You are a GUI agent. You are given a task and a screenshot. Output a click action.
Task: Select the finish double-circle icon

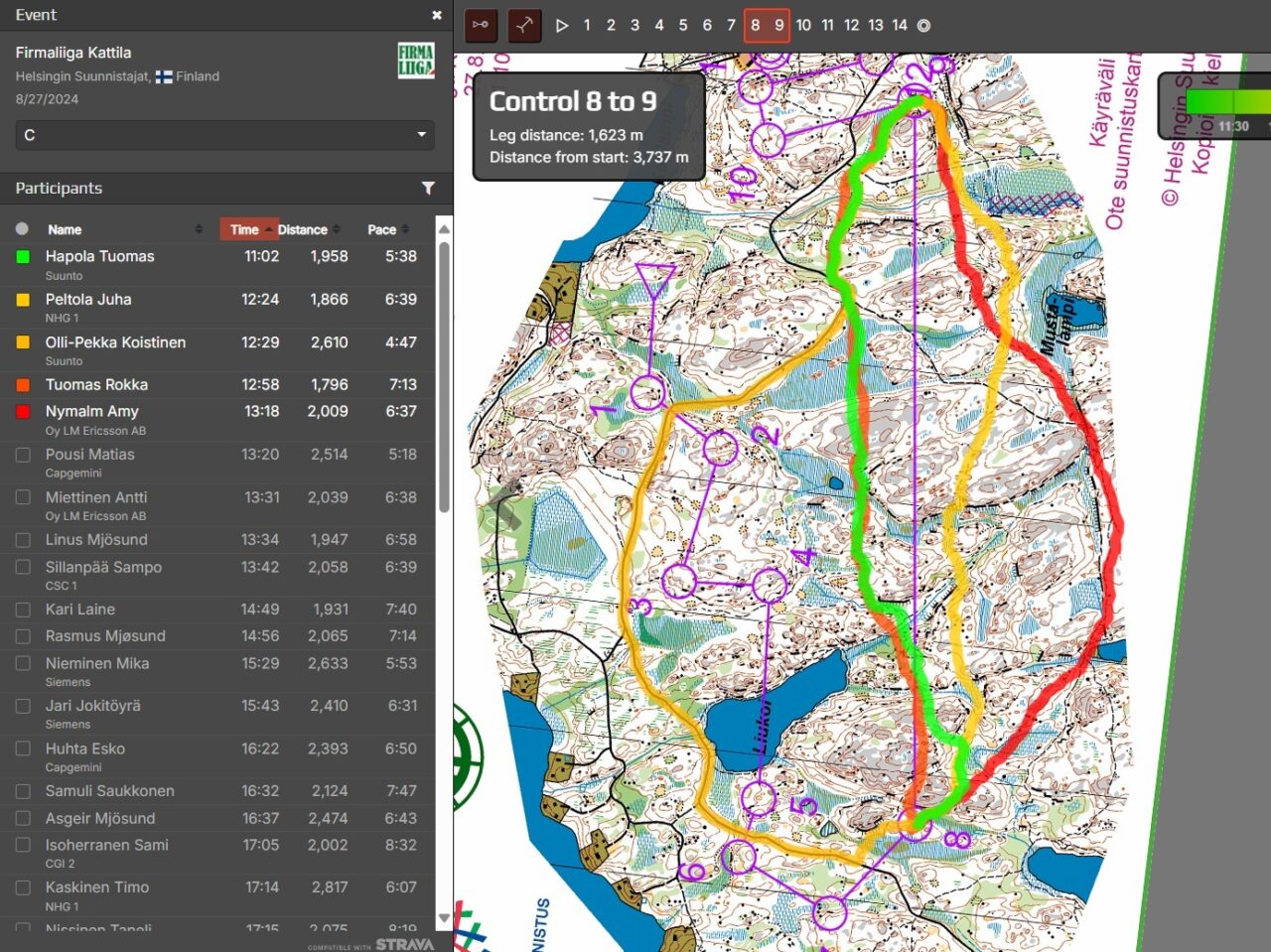[923, 26]
